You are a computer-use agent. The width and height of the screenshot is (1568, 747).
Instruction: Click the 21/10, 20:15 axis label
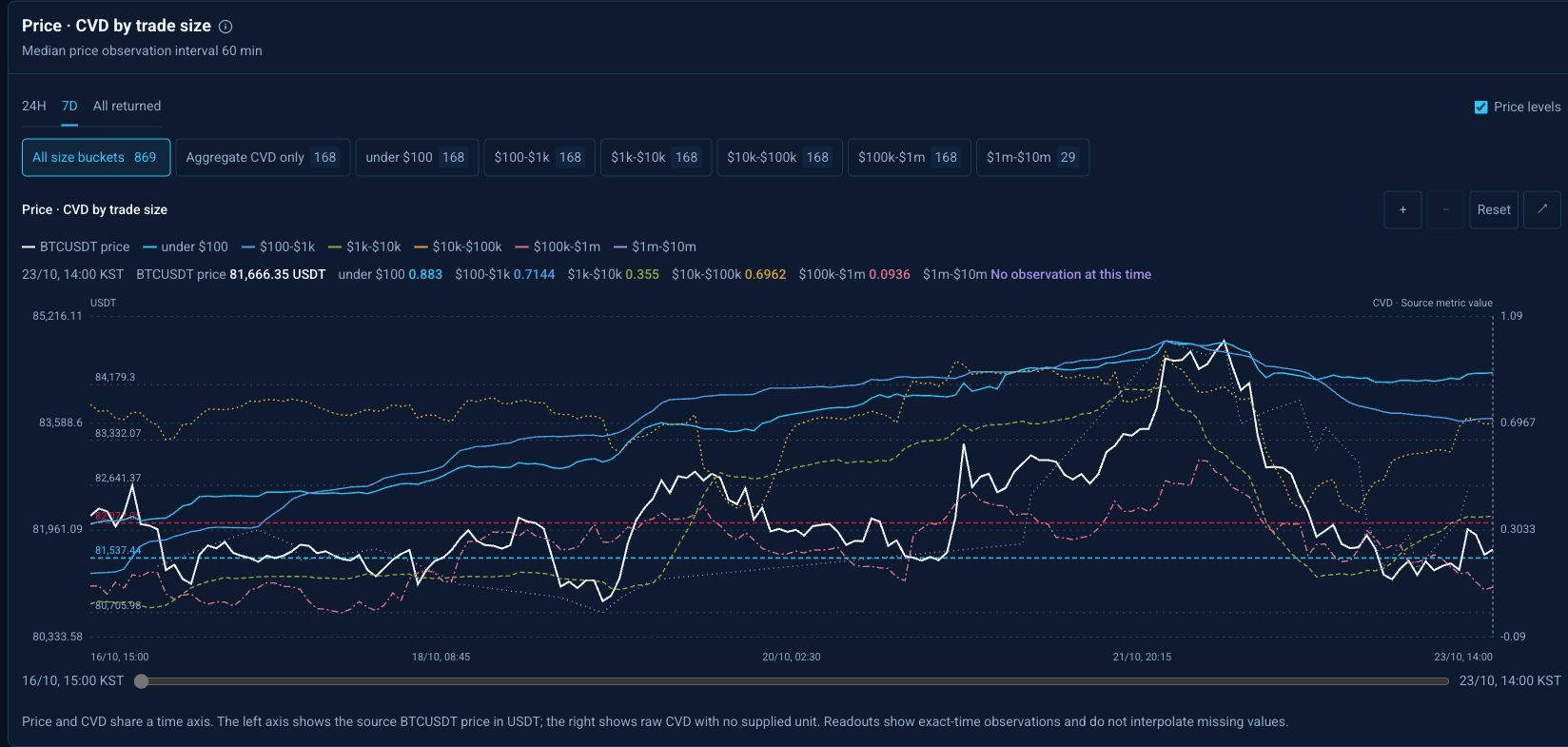(x=1142, y=657)
